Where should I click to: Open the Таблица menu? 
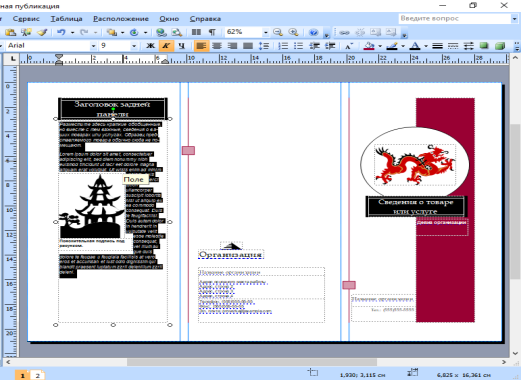click(x=66, y=19)
